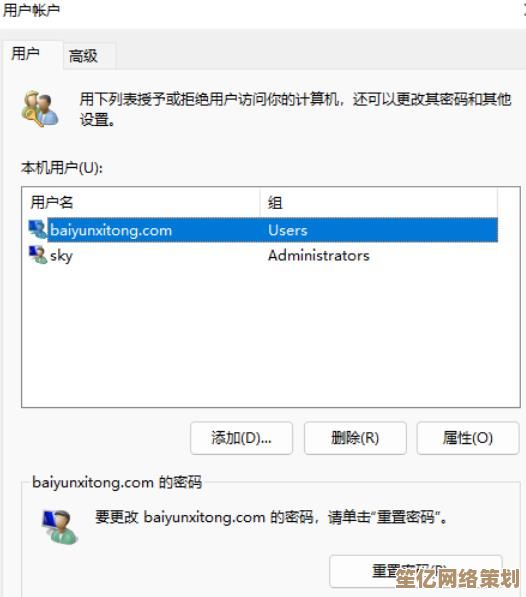Screen dimensions: 526x597
Task: Click the user icon in password section
Action: point(60,527)
